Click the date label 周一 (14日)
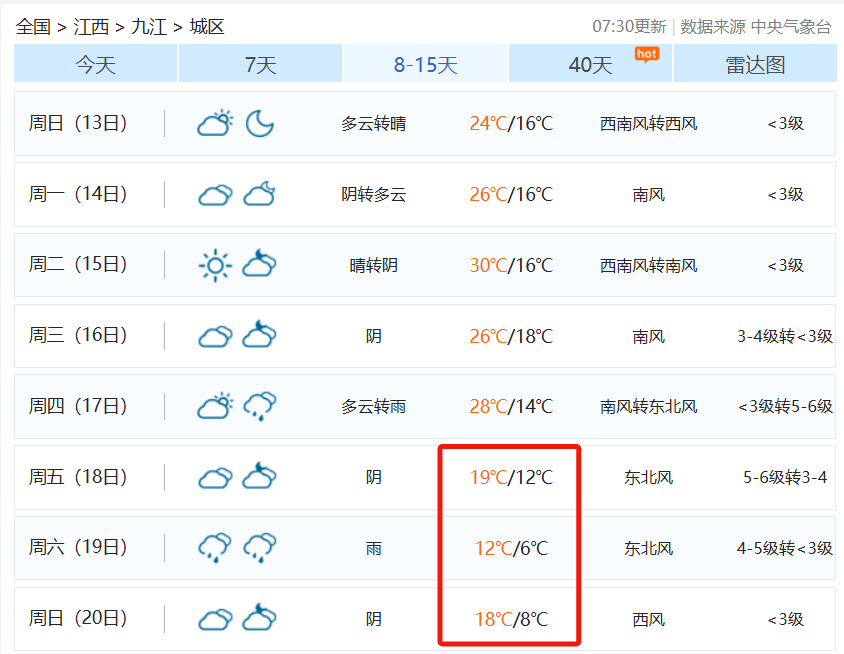Screen dimensions: 844x654 [78, 194]
